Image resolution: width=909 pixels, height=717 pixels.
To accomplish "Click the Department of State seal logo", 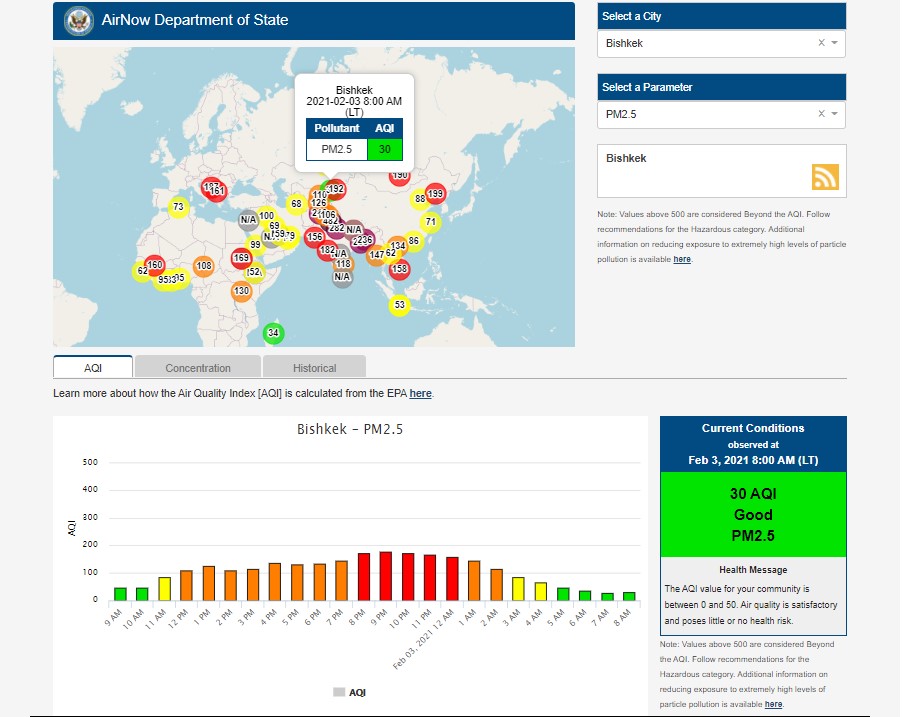I will 77,20.
